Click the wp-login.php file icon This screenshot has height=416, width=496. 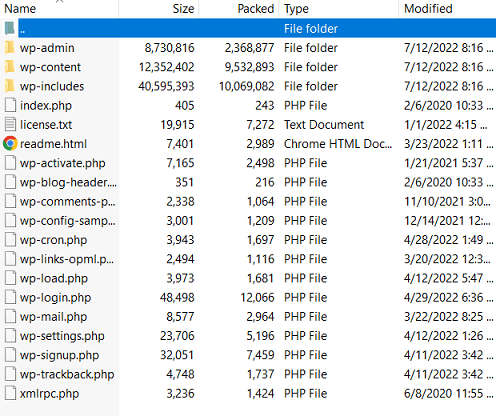pos(10,298)
